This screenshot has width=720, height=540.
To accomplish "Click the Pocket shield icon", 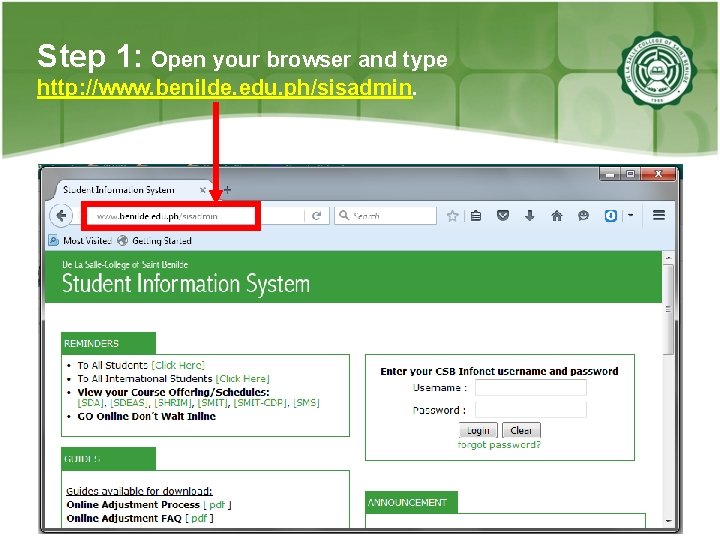I will pos(503,215).
